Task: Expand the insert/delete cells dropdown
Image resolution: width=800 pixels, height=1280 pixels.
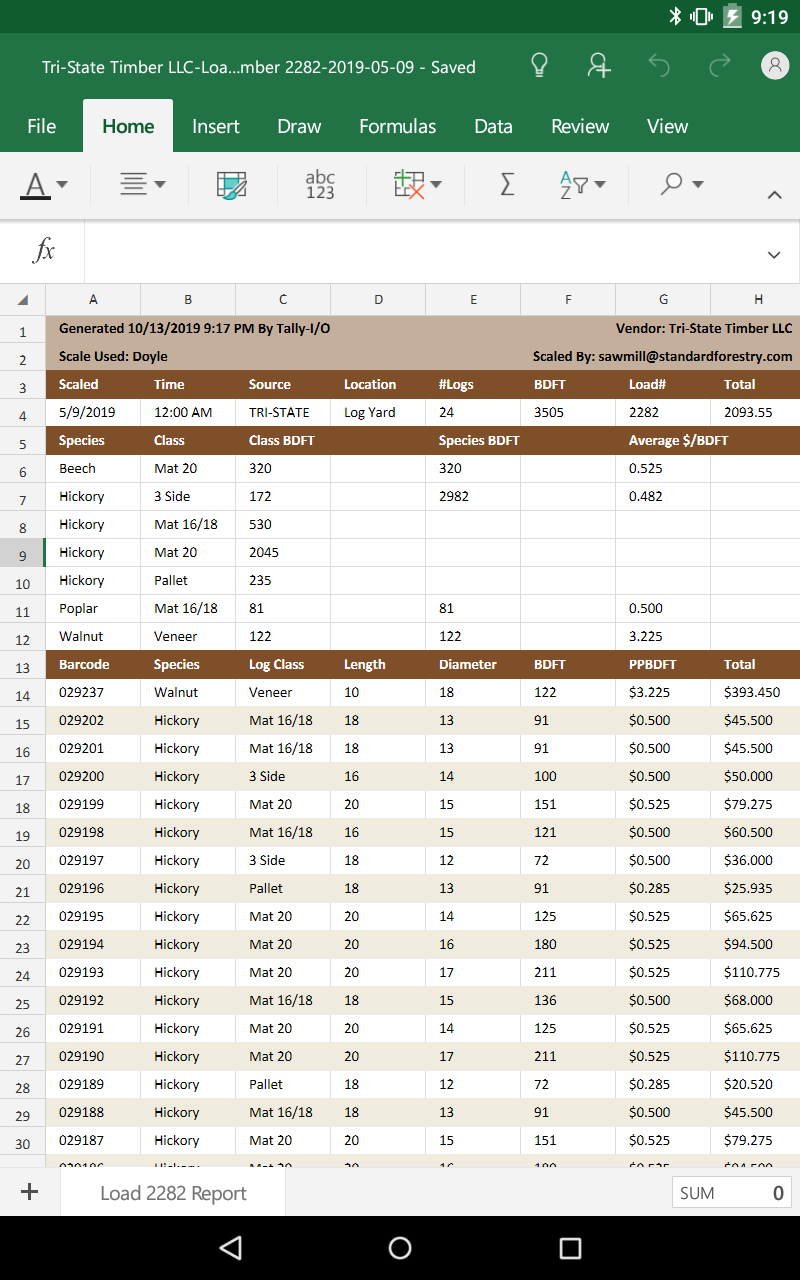Action: pyautogui.click(x=436, y=185)
